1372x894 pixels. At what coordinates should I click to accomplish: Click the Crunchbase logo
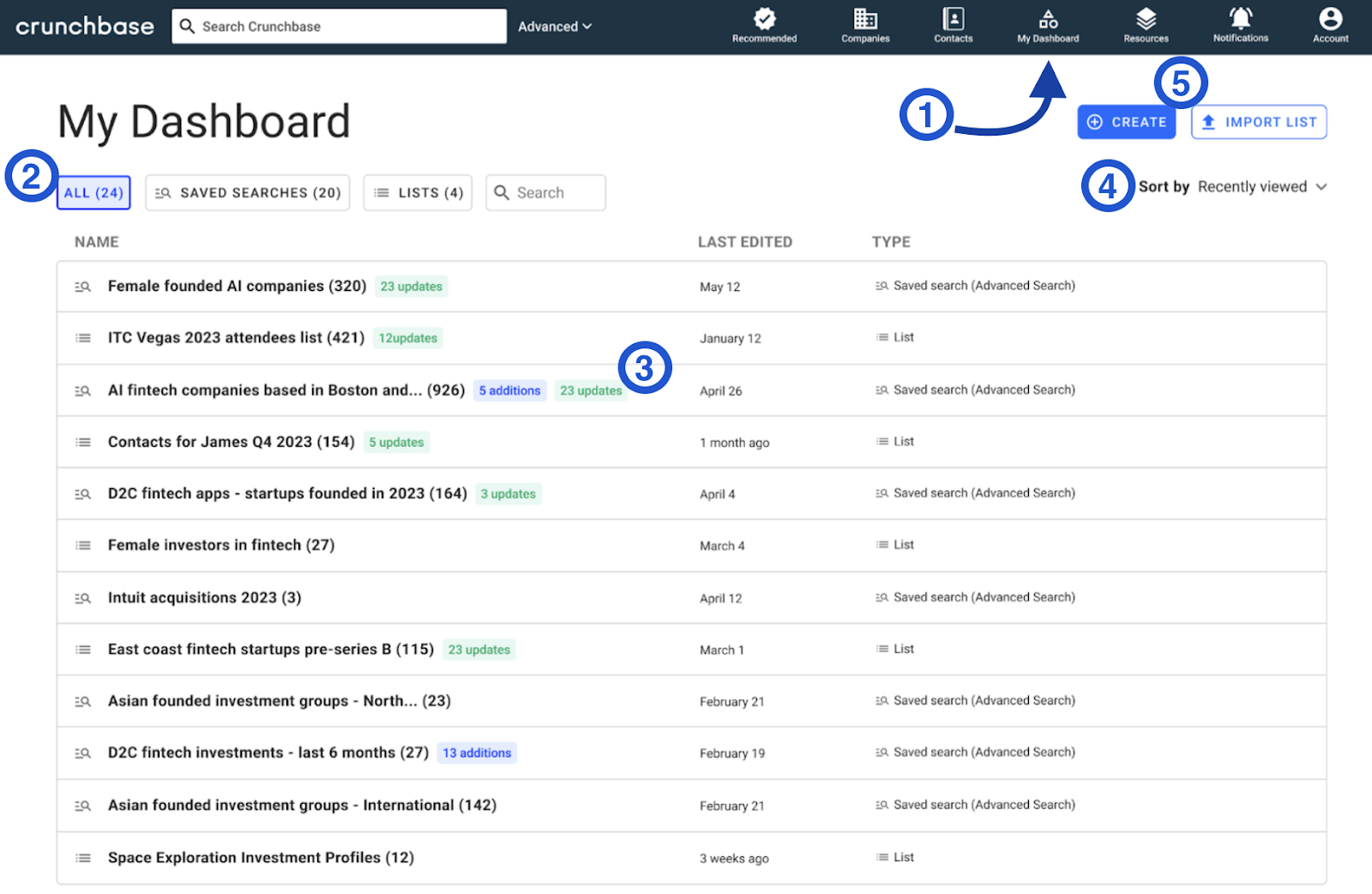[83, 26]
